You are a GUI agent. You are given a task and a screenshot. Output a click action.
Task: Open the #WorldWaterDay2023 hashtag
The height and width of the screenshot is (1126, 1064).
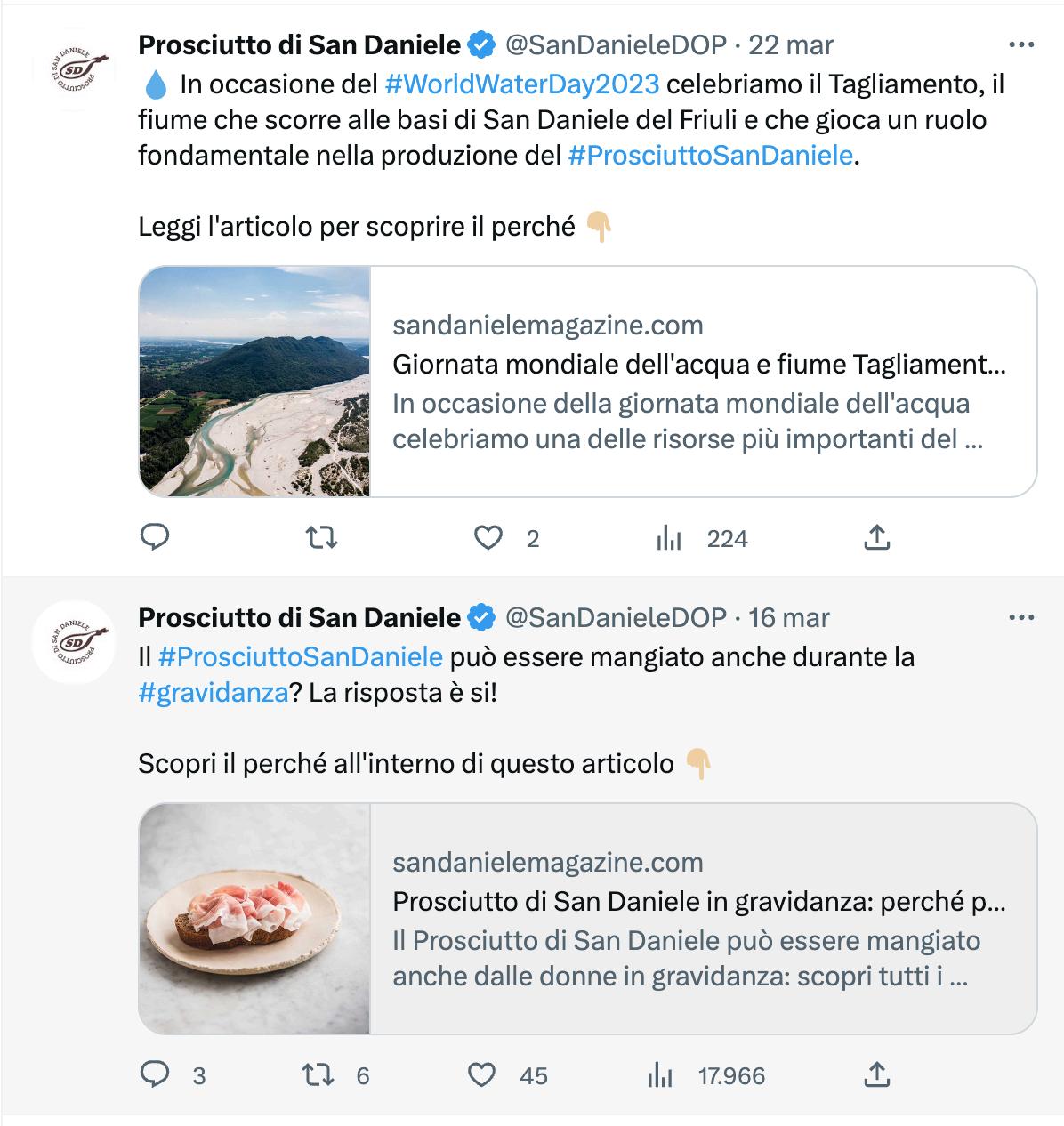click(x=522, y=84)
